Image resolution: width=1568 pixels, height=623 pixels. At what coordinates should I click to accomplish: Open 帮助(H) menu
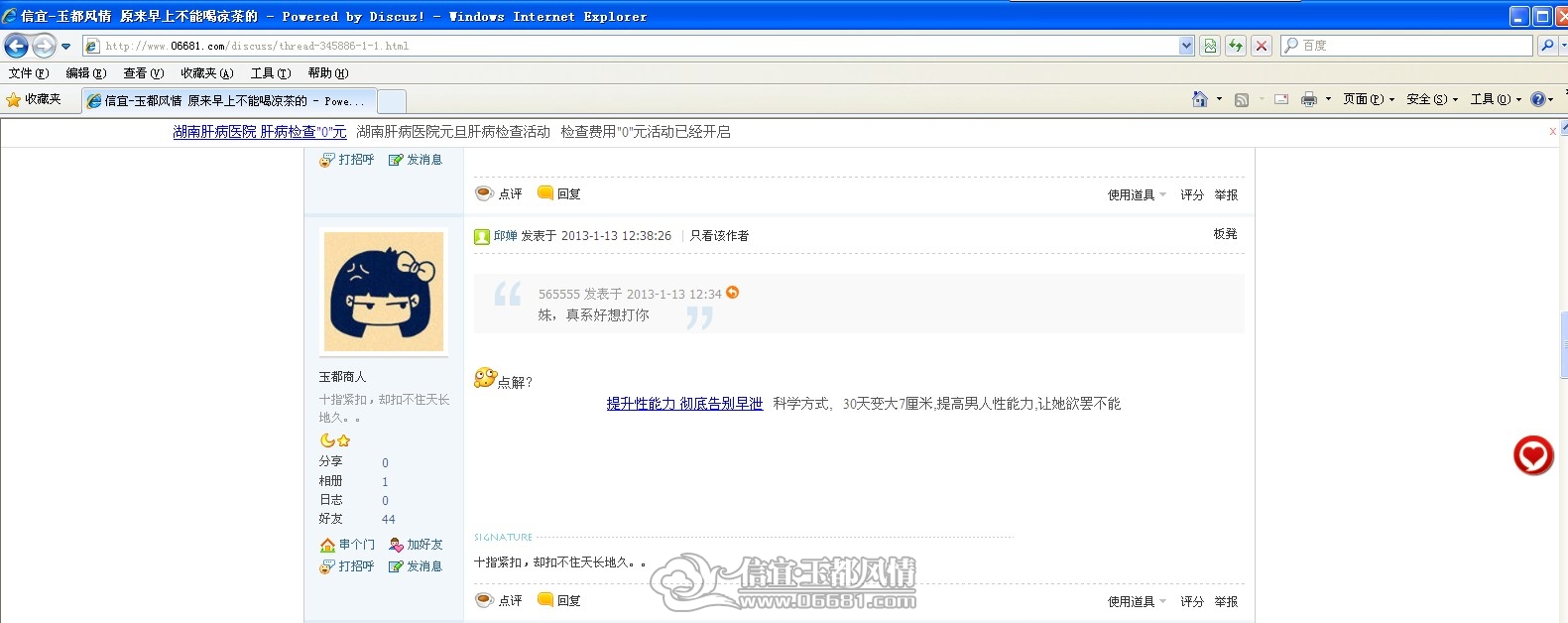pos(327,73)
